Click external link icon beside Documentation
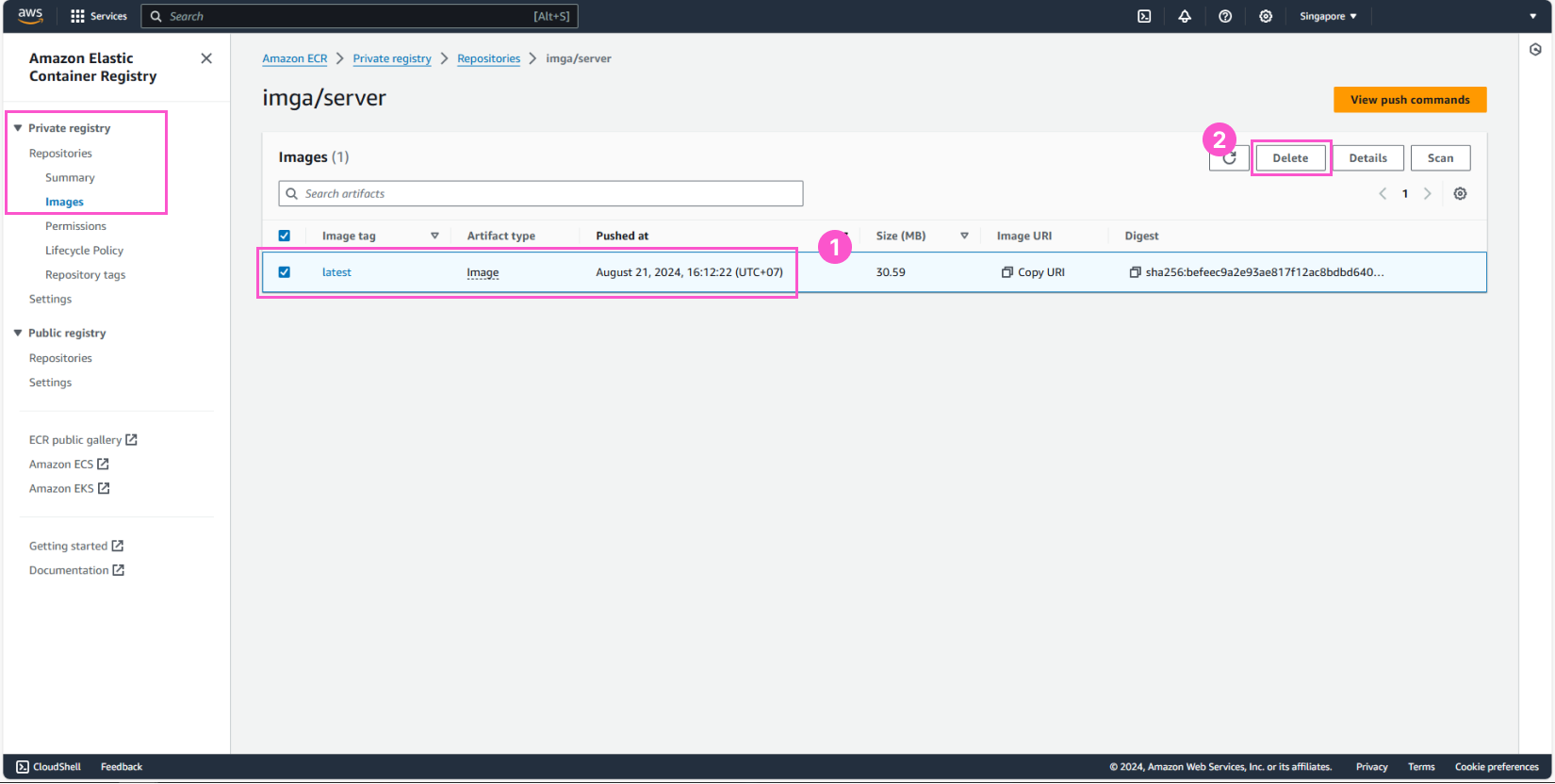 pyautogui.click(x=119, y=570)
